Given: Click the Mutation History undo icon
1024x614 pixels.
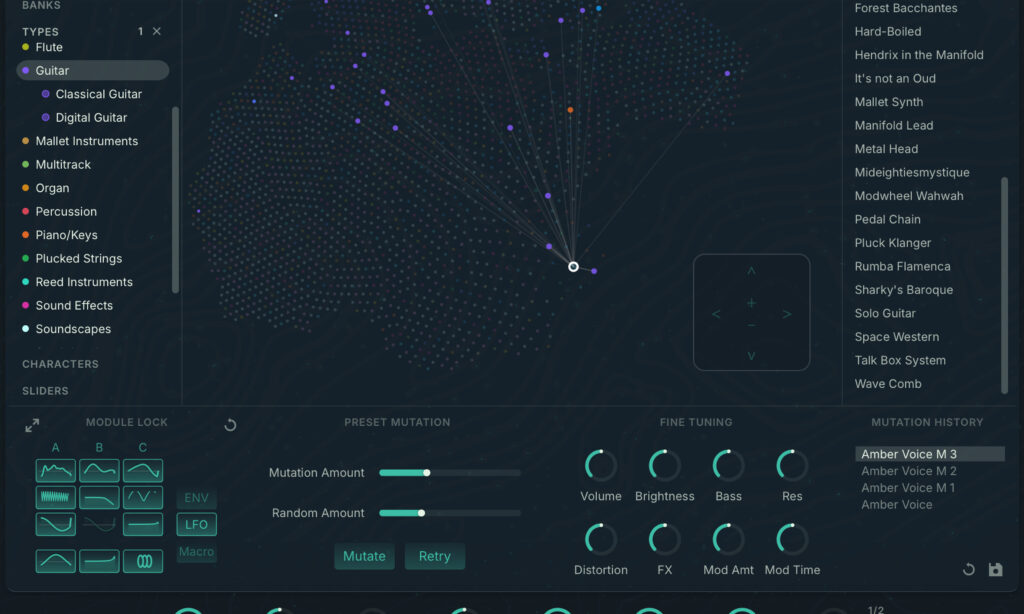Looking at the screenshot, I should pyautogui.click(x=968, y=570).
